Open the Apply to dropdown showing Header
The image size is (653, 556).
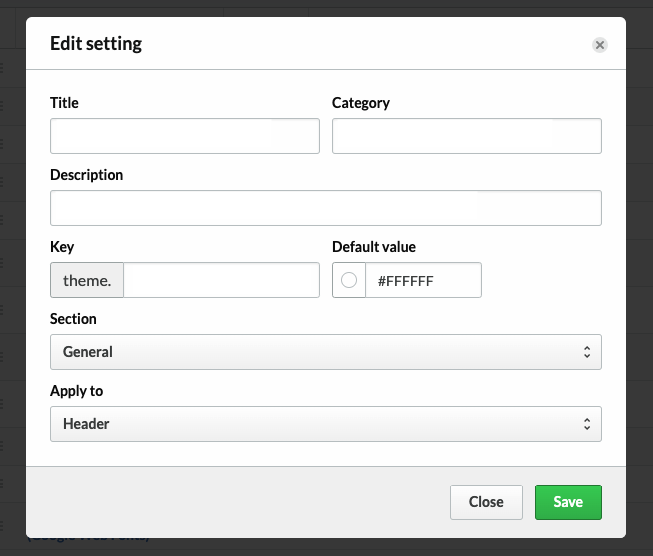(326, 424)
